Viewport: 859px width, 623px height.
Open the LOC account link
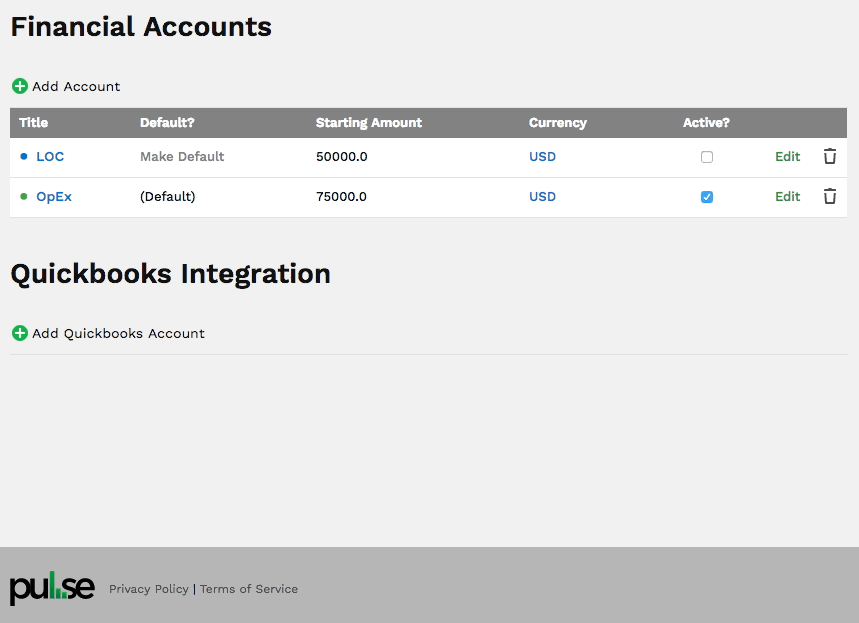(50, 157)
